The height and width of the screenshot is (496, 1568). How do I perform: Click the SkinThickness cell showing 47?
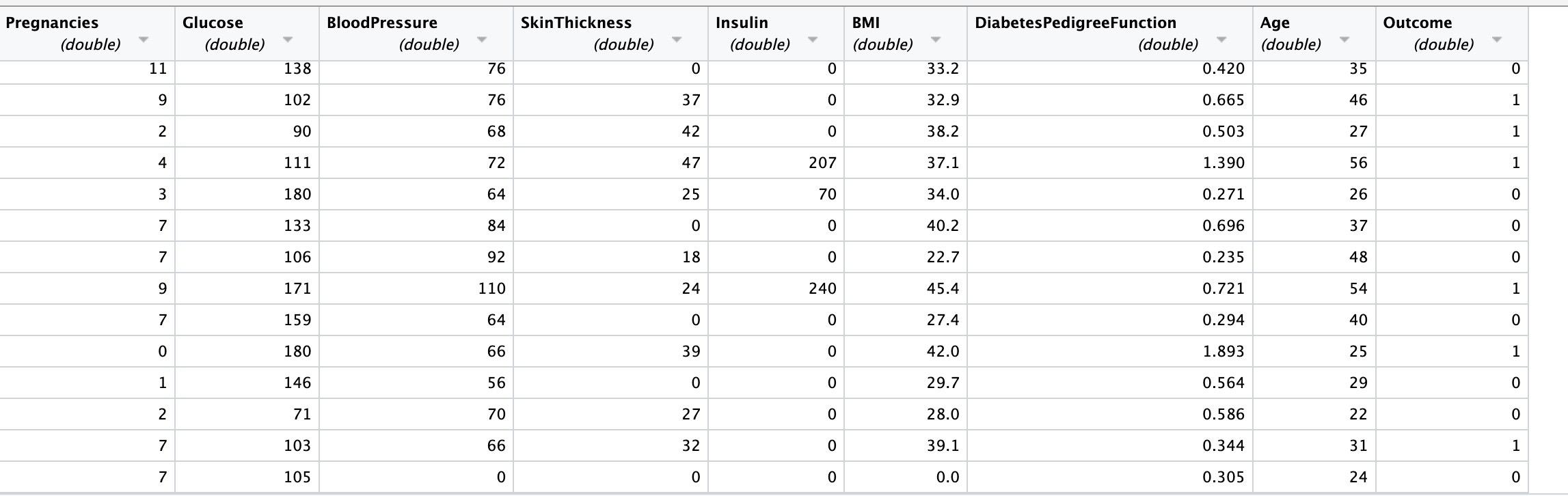(610, 163)
